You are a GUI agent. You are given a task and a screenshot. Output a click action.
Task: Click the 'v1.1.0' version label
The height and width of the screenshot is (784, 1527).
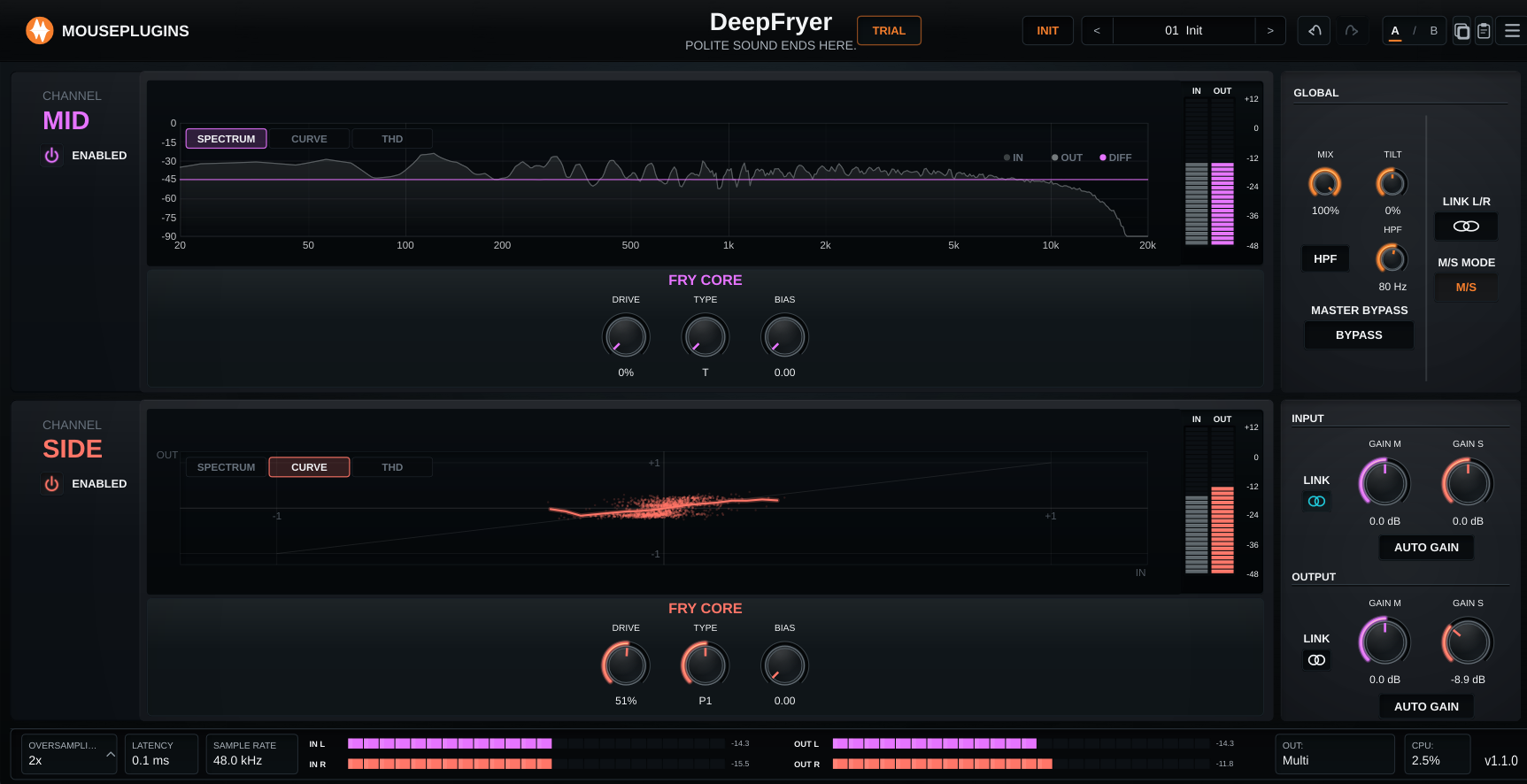click(1501, 761)
